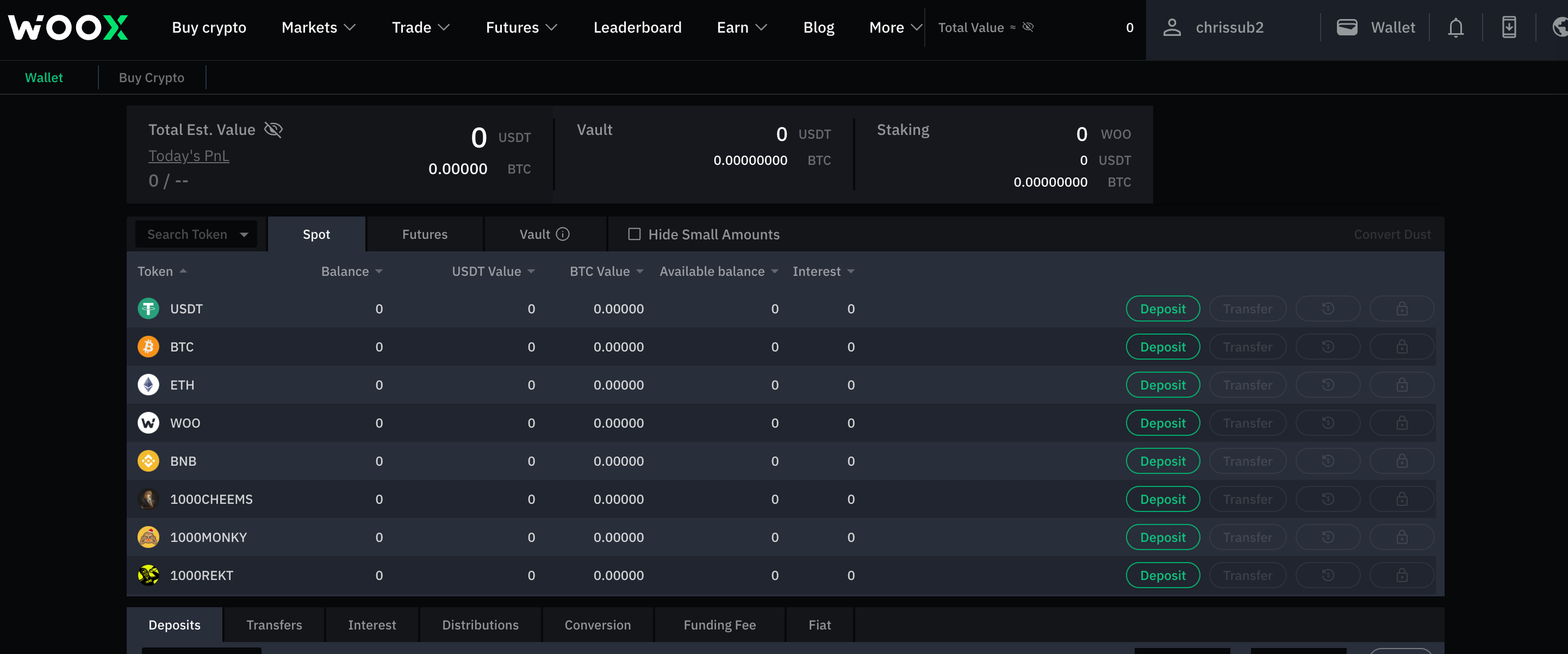Screen dimensions: 1568x654
Task: Click the lock icon in 1000CHEEMS row
Action: pos(1402,499)
